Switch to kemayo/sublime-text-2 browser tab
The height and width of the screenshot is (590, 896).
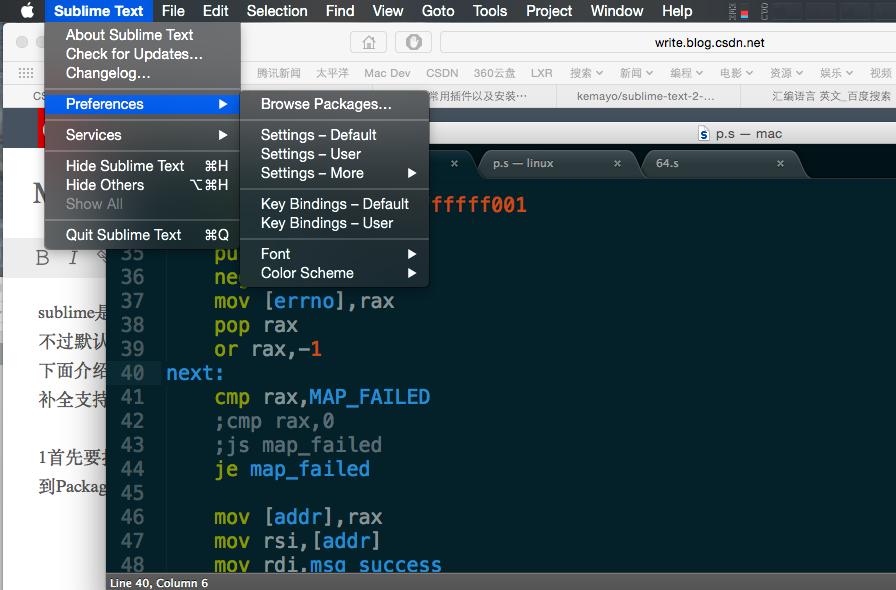tap(648, 96)
